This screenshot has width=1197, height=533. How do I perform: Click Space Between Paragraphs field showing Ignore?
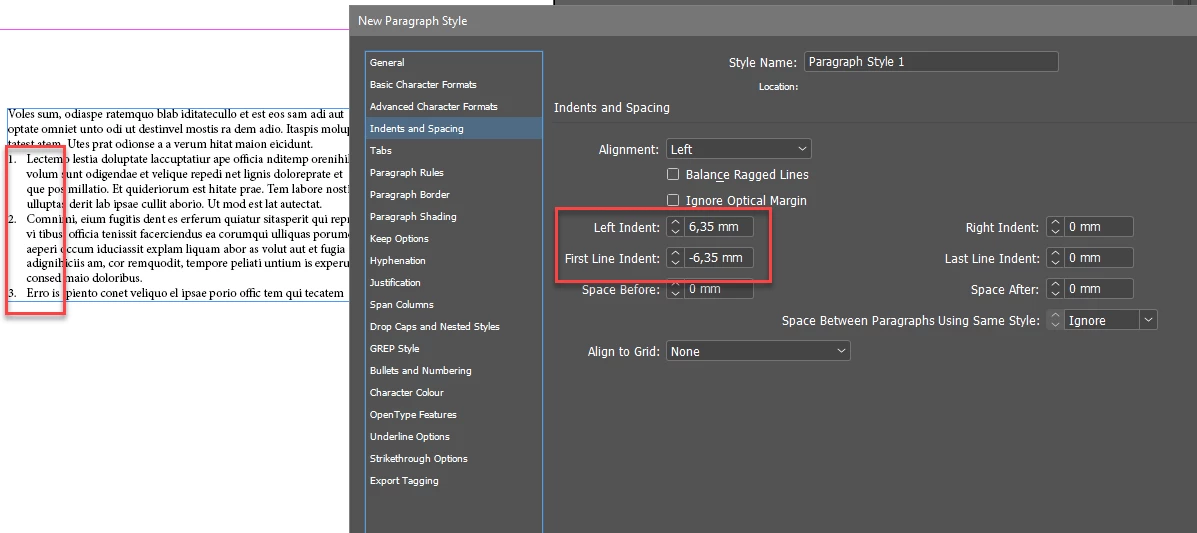click(x=1102, y=320)
